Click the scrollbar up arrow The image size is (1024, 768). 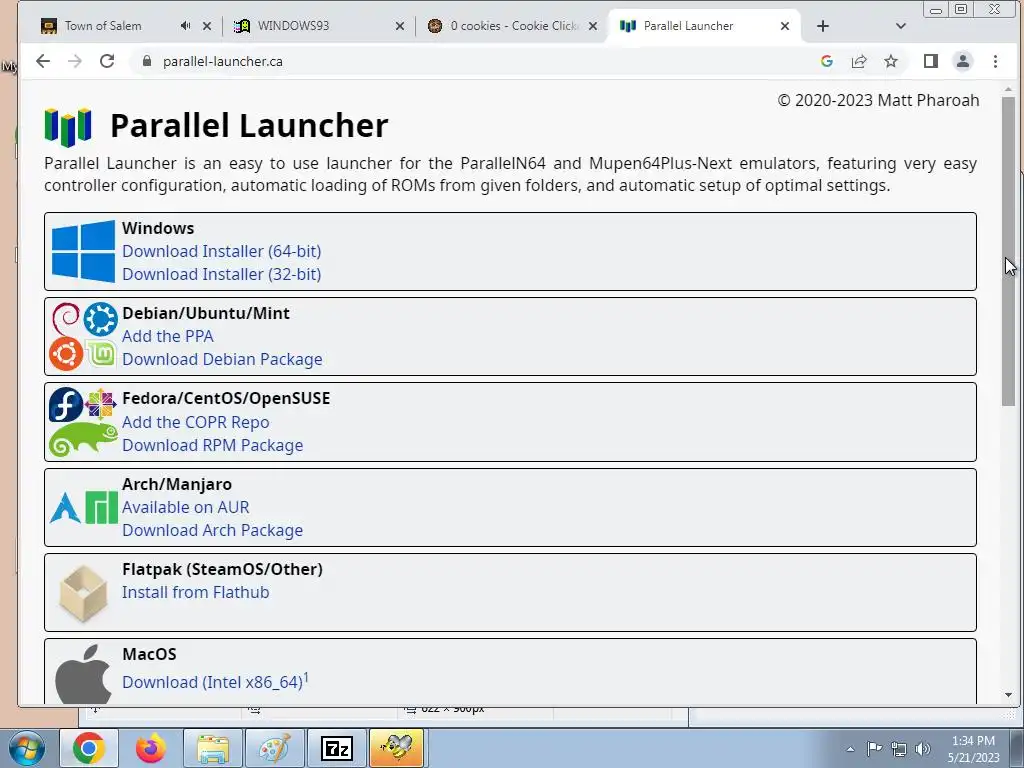(x=1009, y=88)
